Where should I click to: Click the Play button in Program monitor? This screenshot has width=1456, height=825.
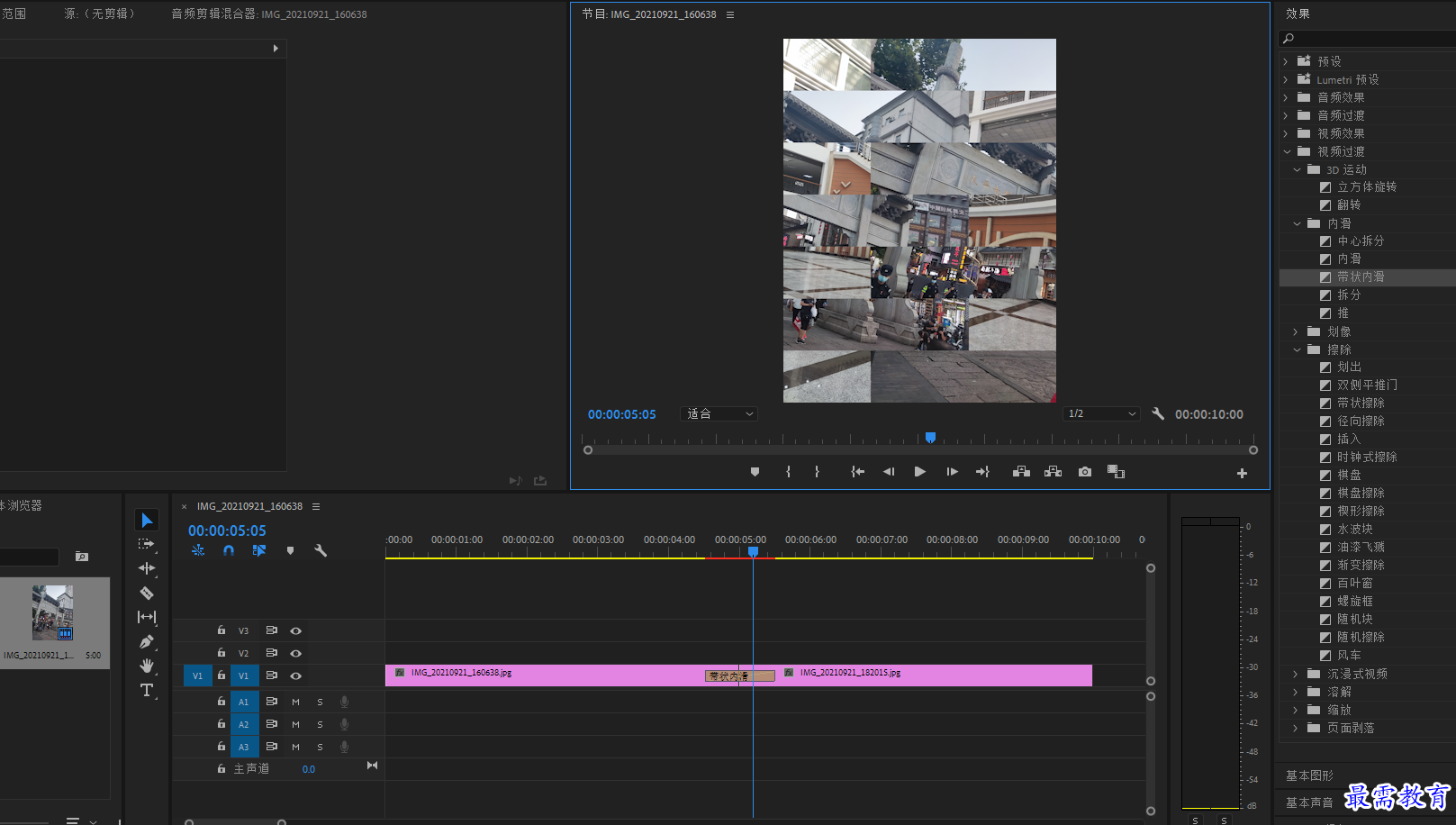(x=919, y=472)
